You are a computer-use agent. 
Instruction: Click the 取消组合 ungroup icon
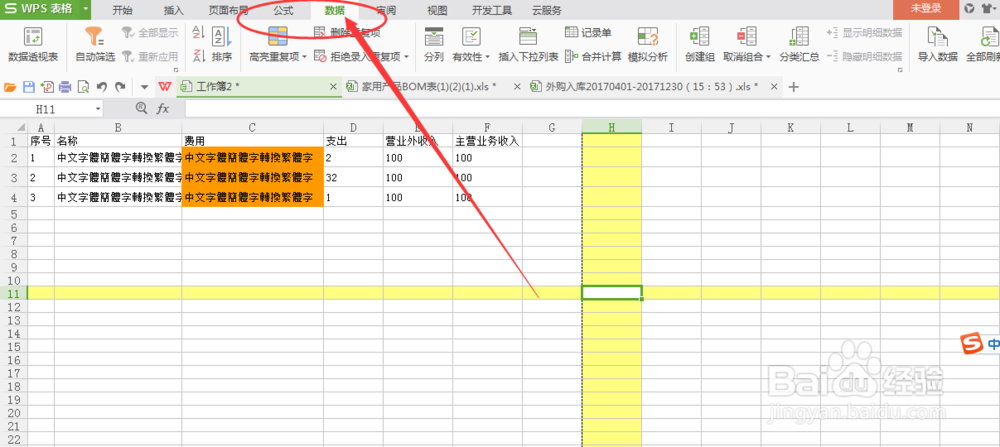tap(746, 37)
